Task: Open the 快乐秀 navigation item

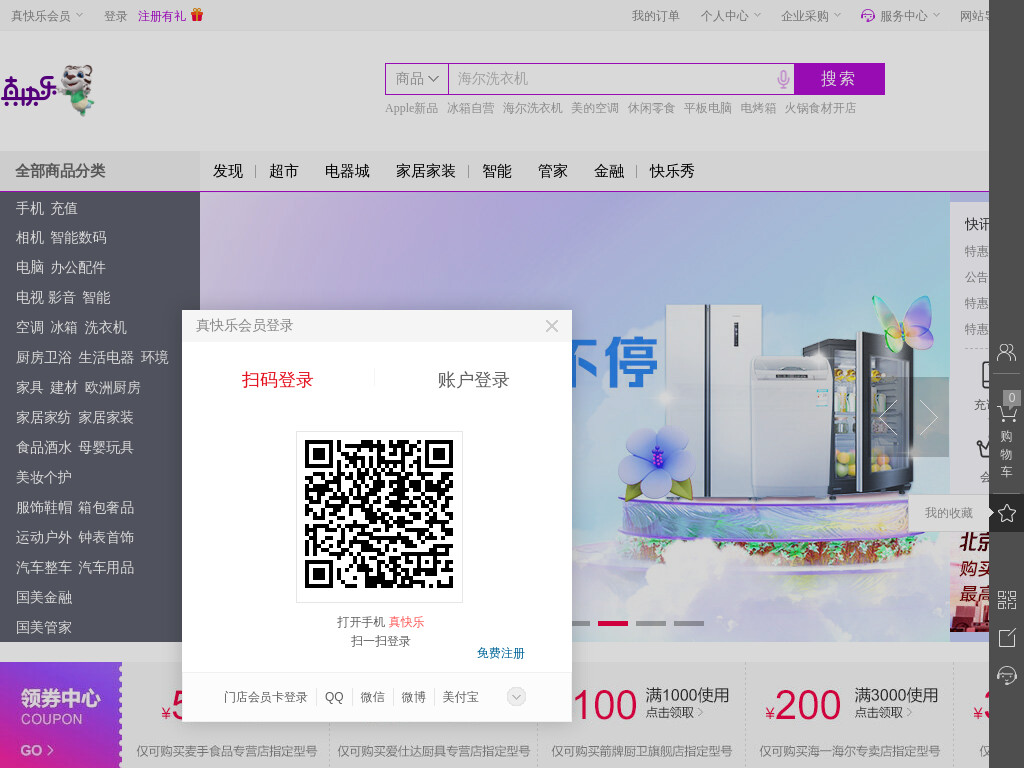Action: pos(672,171)
